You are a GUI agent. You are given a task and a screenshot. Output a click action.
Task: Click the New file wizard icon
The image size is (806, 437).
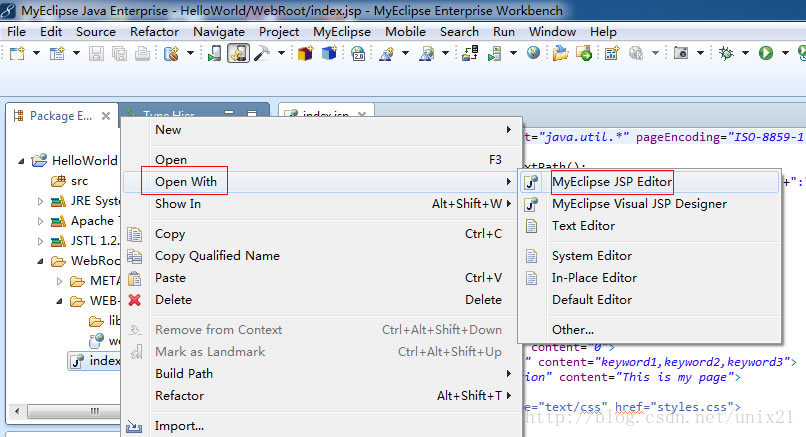point(17,53)
